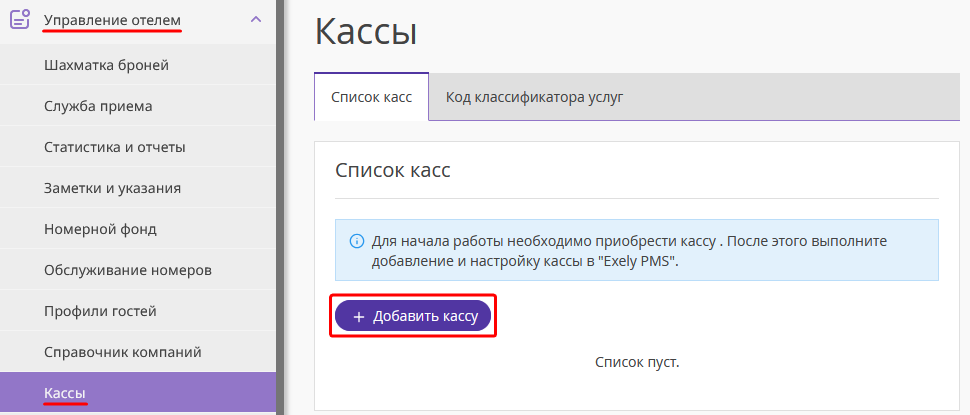
Task: Switch to Код классификатора услуг tab
Action: tap(534, 97)
